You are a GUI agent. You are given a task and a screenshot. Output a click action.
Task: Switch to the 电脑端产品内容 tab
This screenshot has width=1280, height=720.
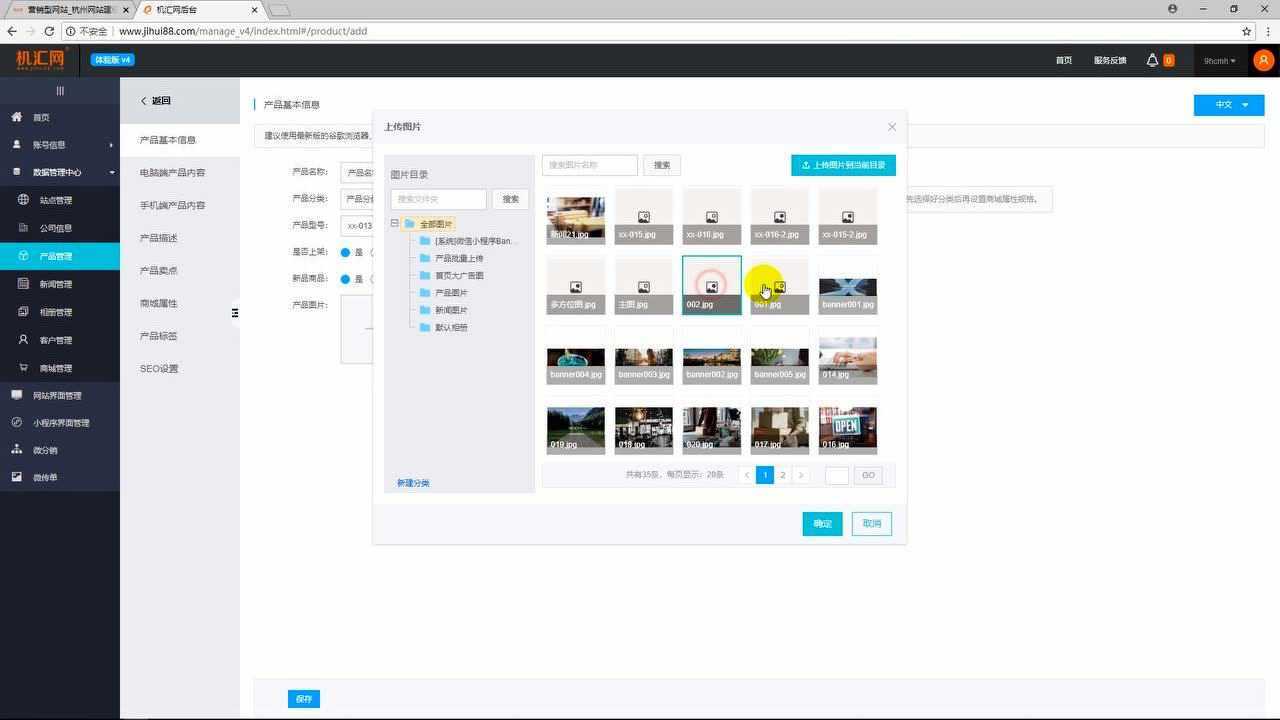click(x=172, y=173)
